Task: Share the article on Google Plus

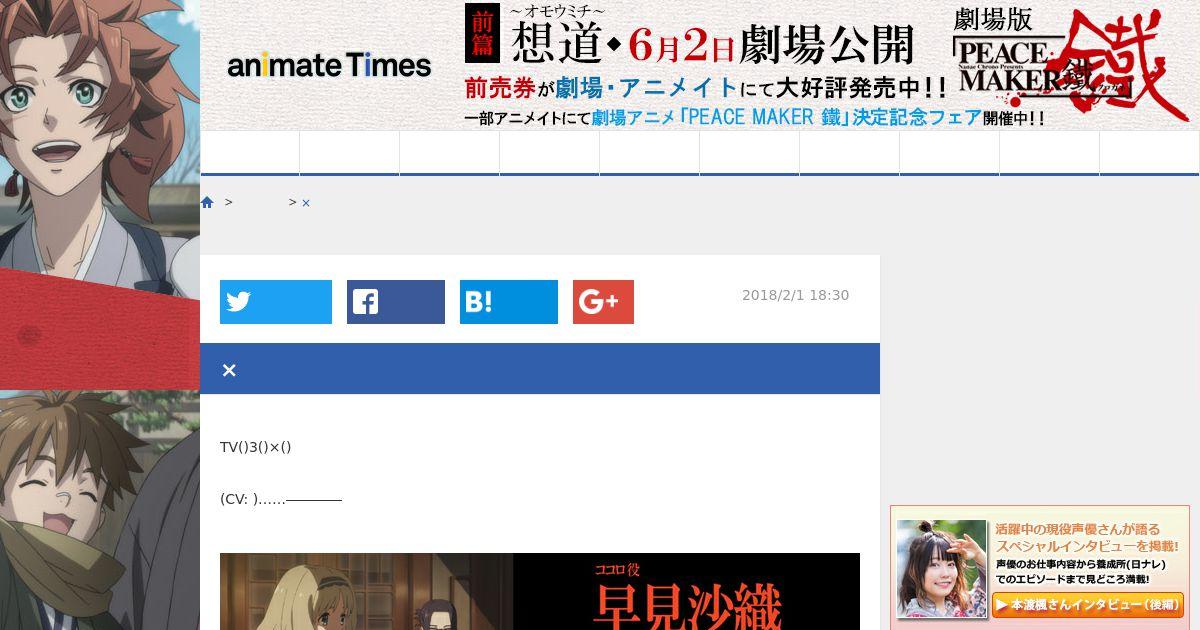Action: (603, 302)
